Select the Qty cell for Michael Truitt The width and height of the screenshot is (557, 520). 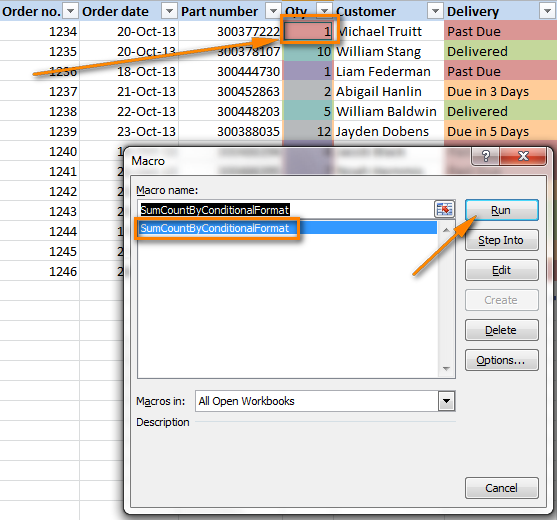[308, 32]
